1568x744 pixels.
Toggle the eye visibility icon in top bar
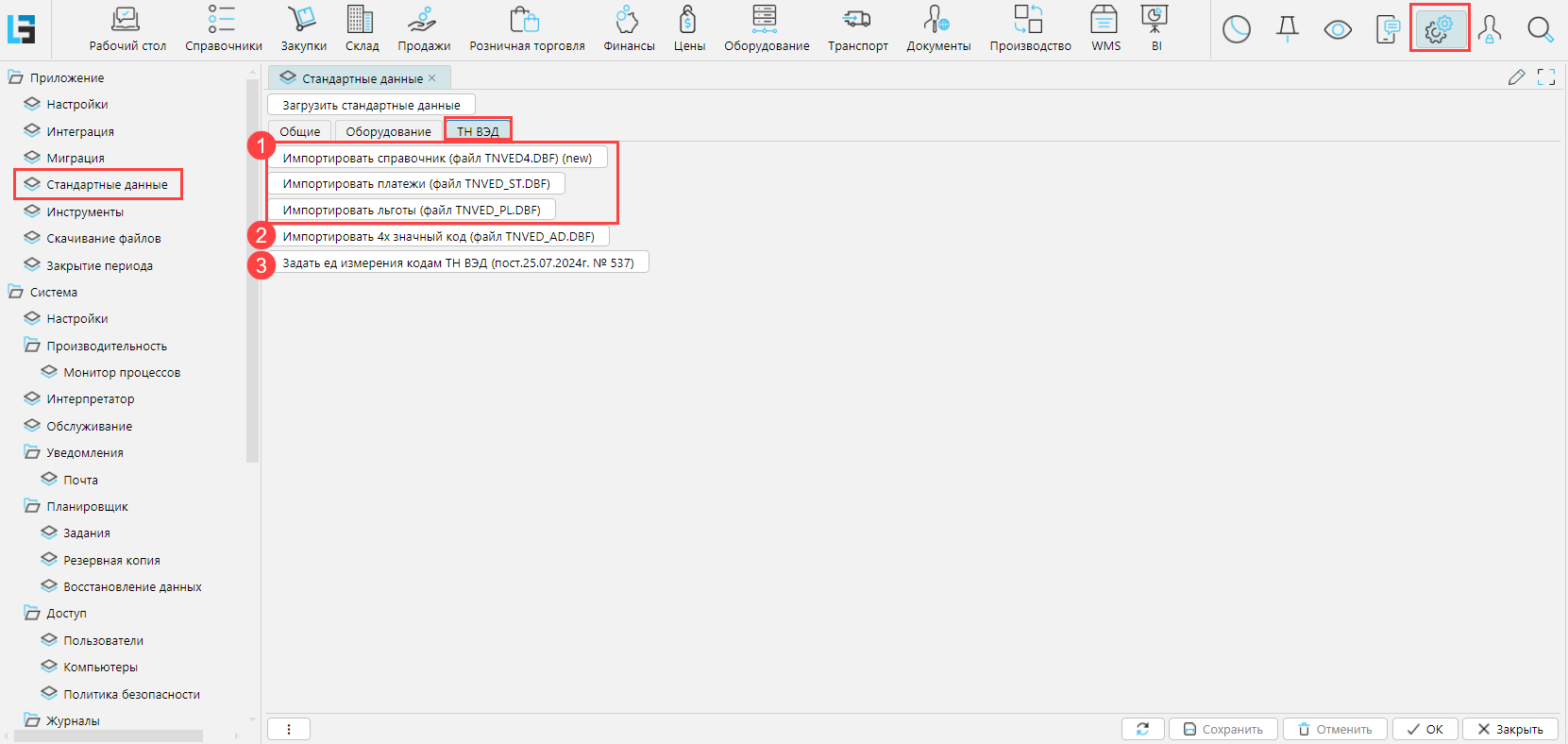(x=1337, y=29)
